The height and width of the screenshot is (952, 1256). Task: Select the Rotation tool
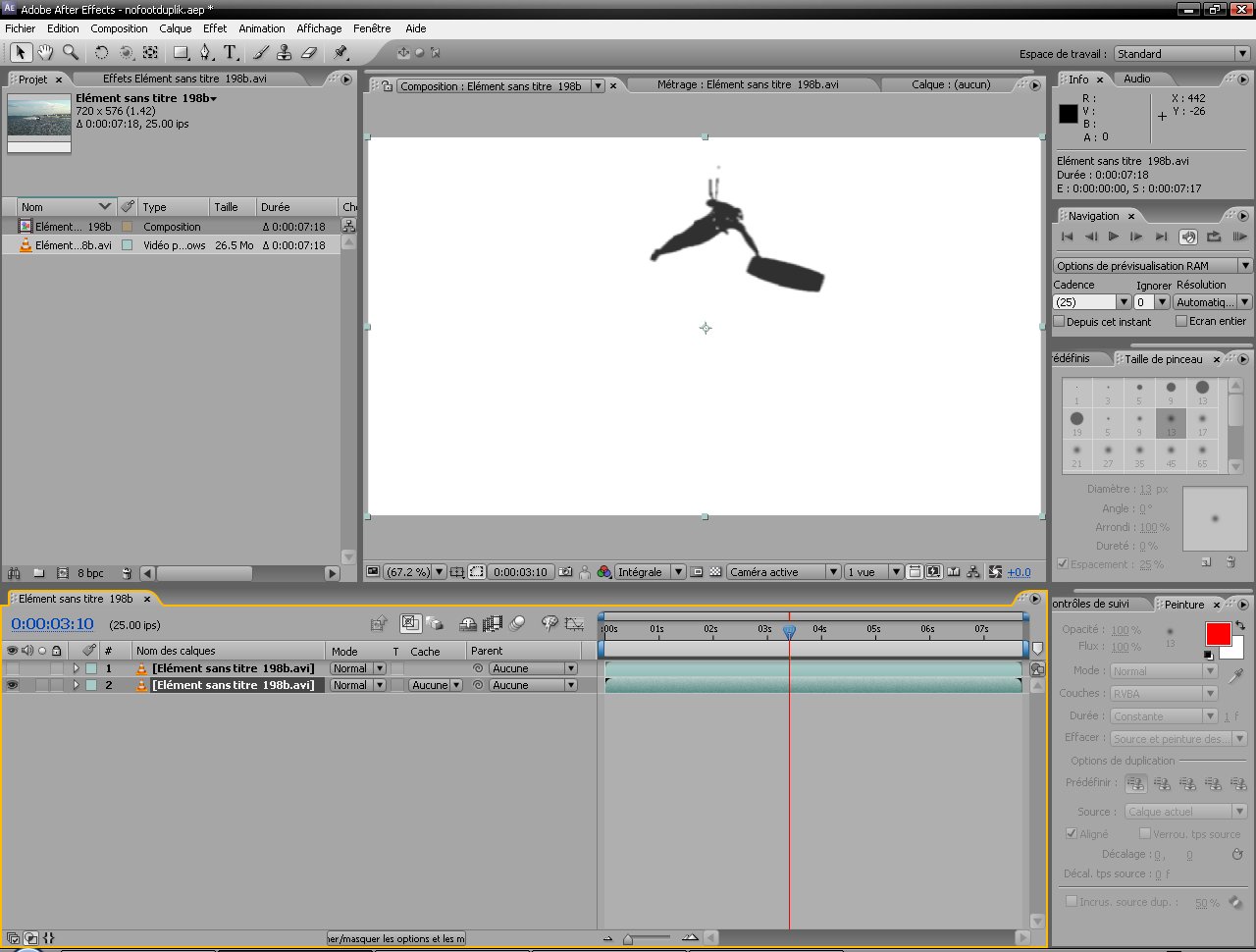point(101,53)
